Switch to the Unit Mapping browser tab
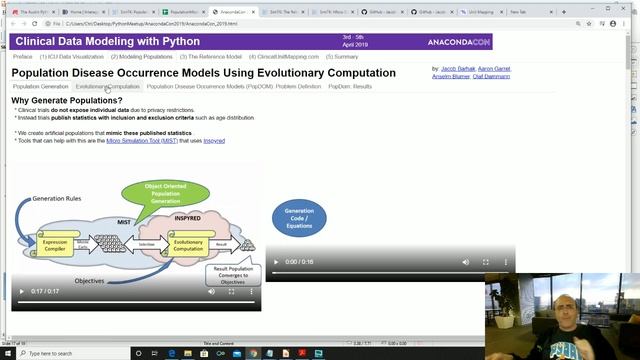 tap(482, 12)
